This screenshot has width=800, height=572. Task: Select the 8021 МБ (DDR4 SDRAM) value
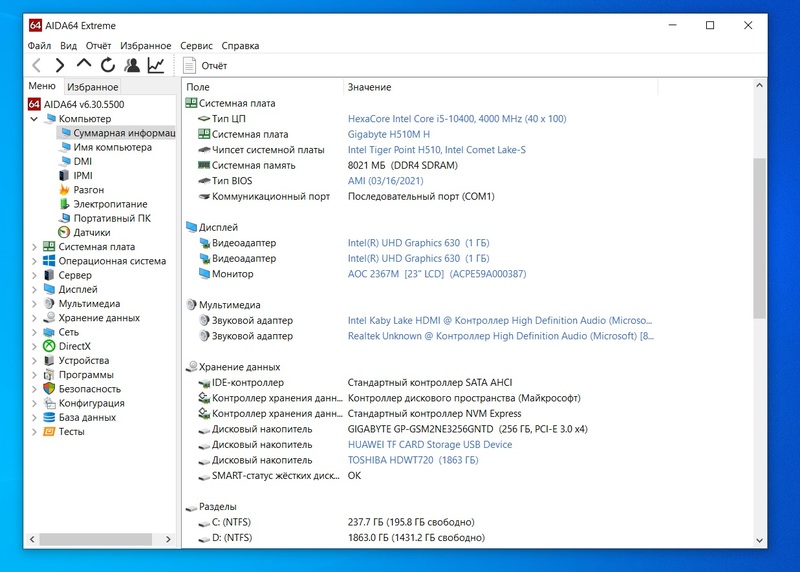point(403,165)
